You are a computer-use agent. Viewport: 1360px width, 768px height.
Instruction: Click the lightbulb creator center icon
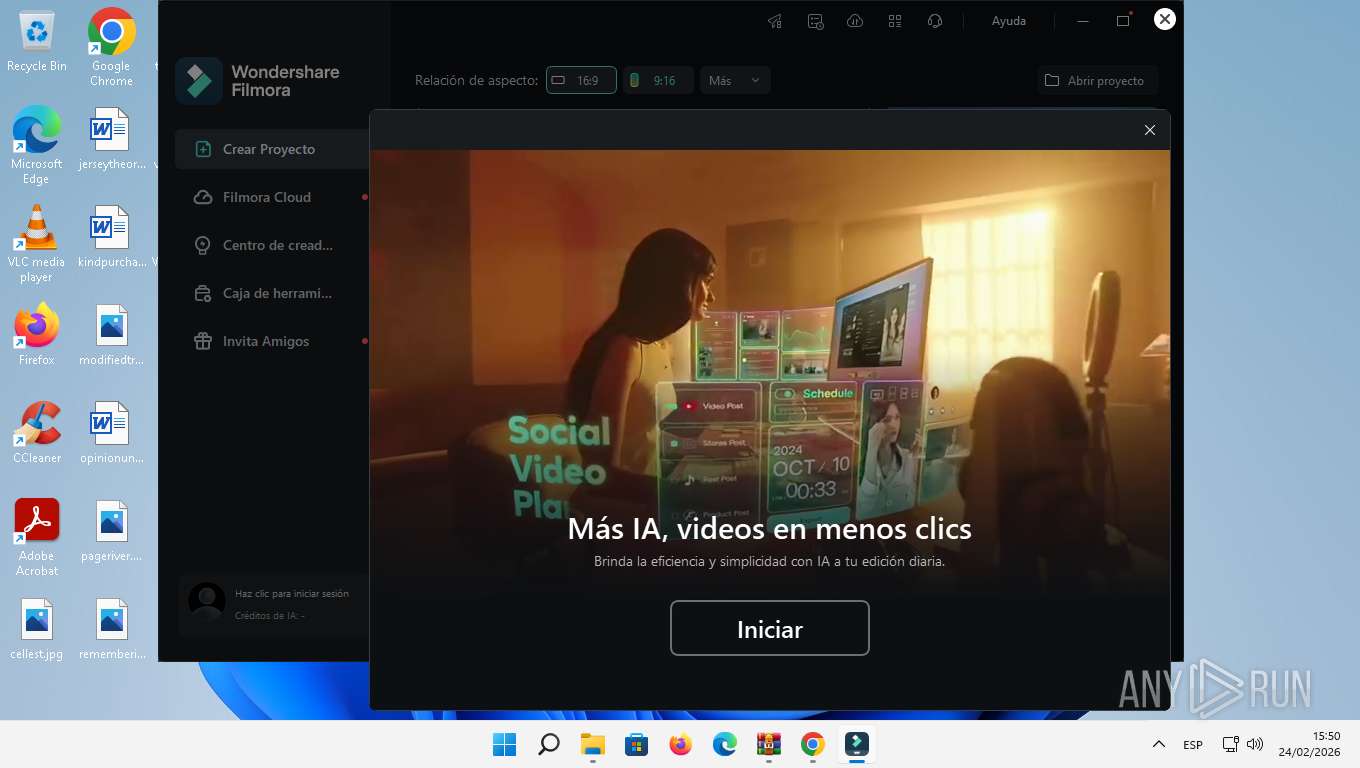203,245
